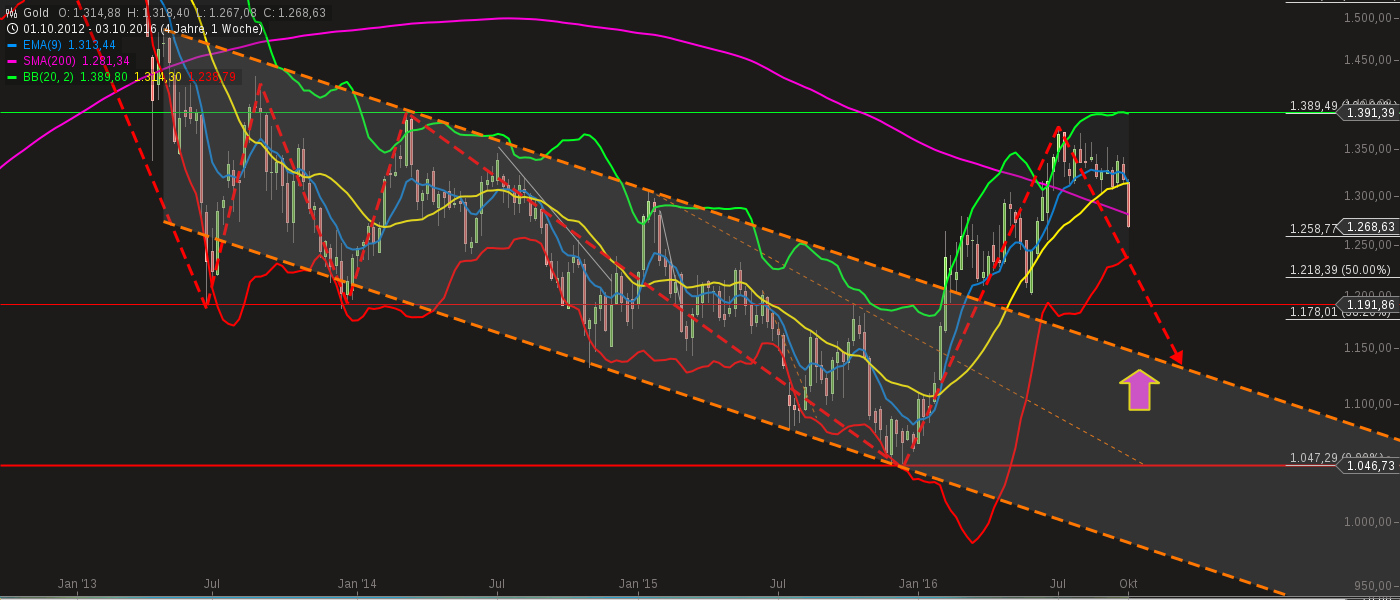Click the 1.100,00 price axis label
This screenshot has height=600, width=1400.
point(1370,404)
